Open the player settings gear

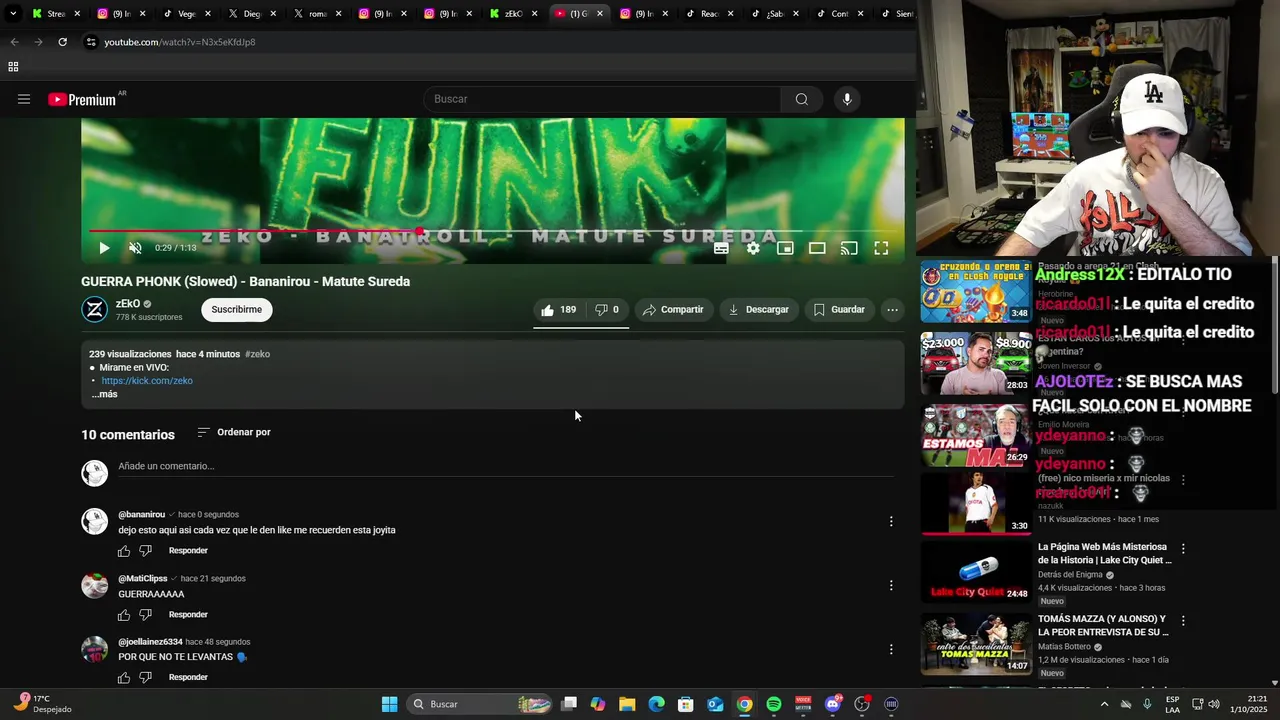point(753,248)
